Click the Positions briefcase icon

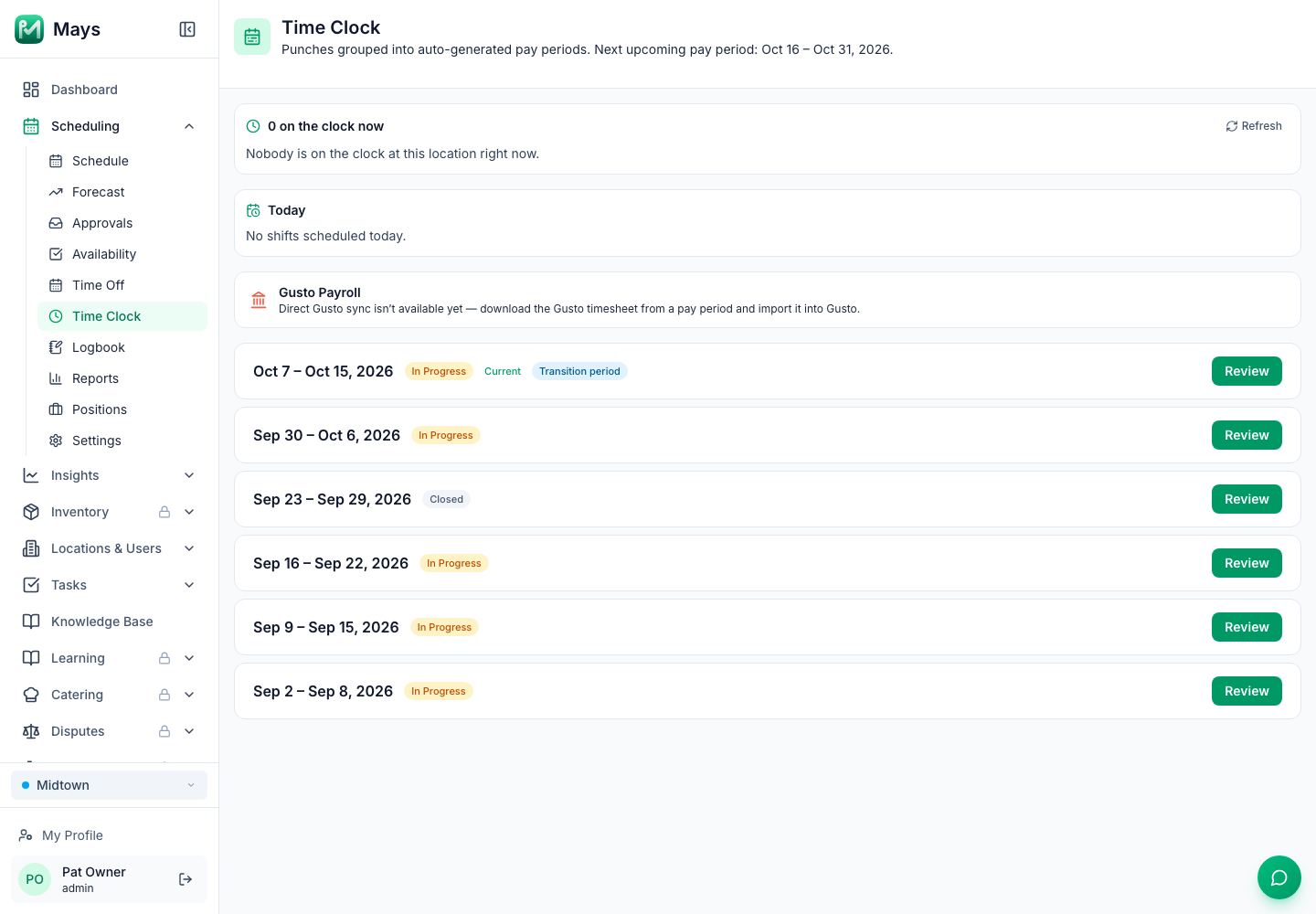56,409
